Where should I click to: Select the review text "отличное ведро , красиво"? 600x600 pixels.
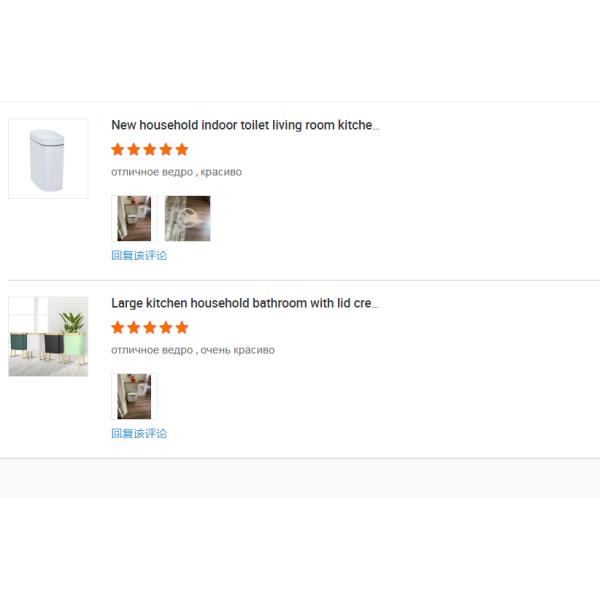tap(176, 172)
